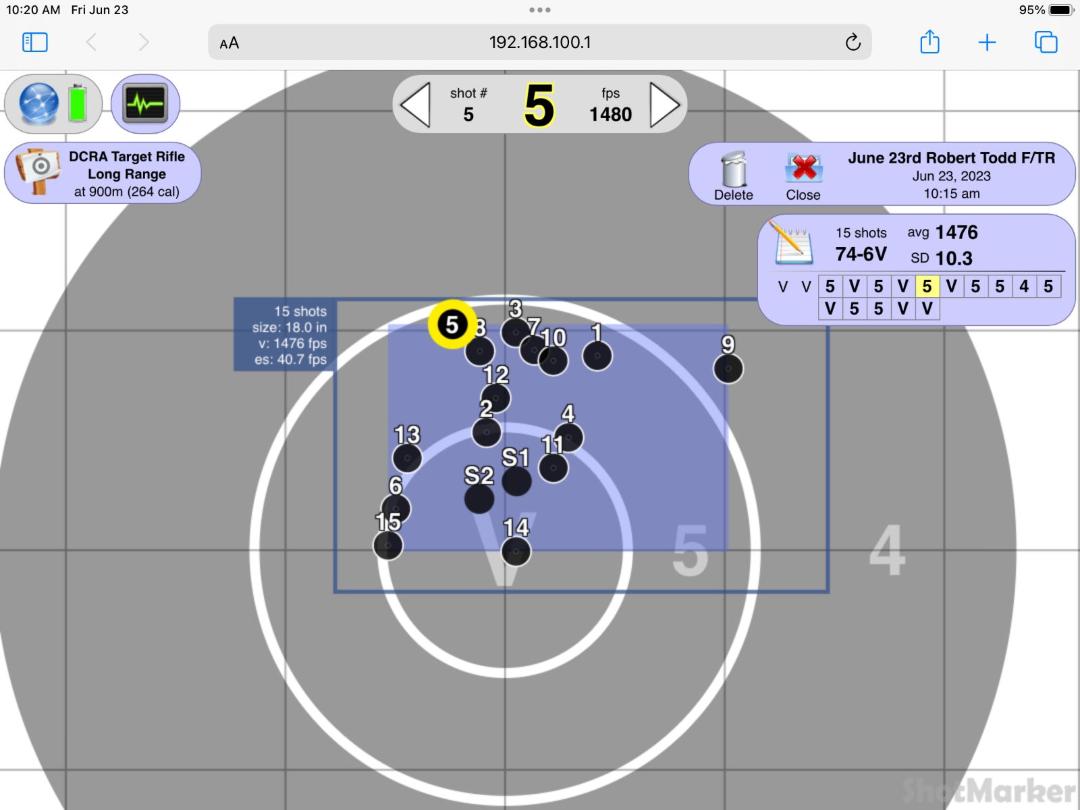Select the score cell showing 4

pyautogui.click(x=1024, y=287)
